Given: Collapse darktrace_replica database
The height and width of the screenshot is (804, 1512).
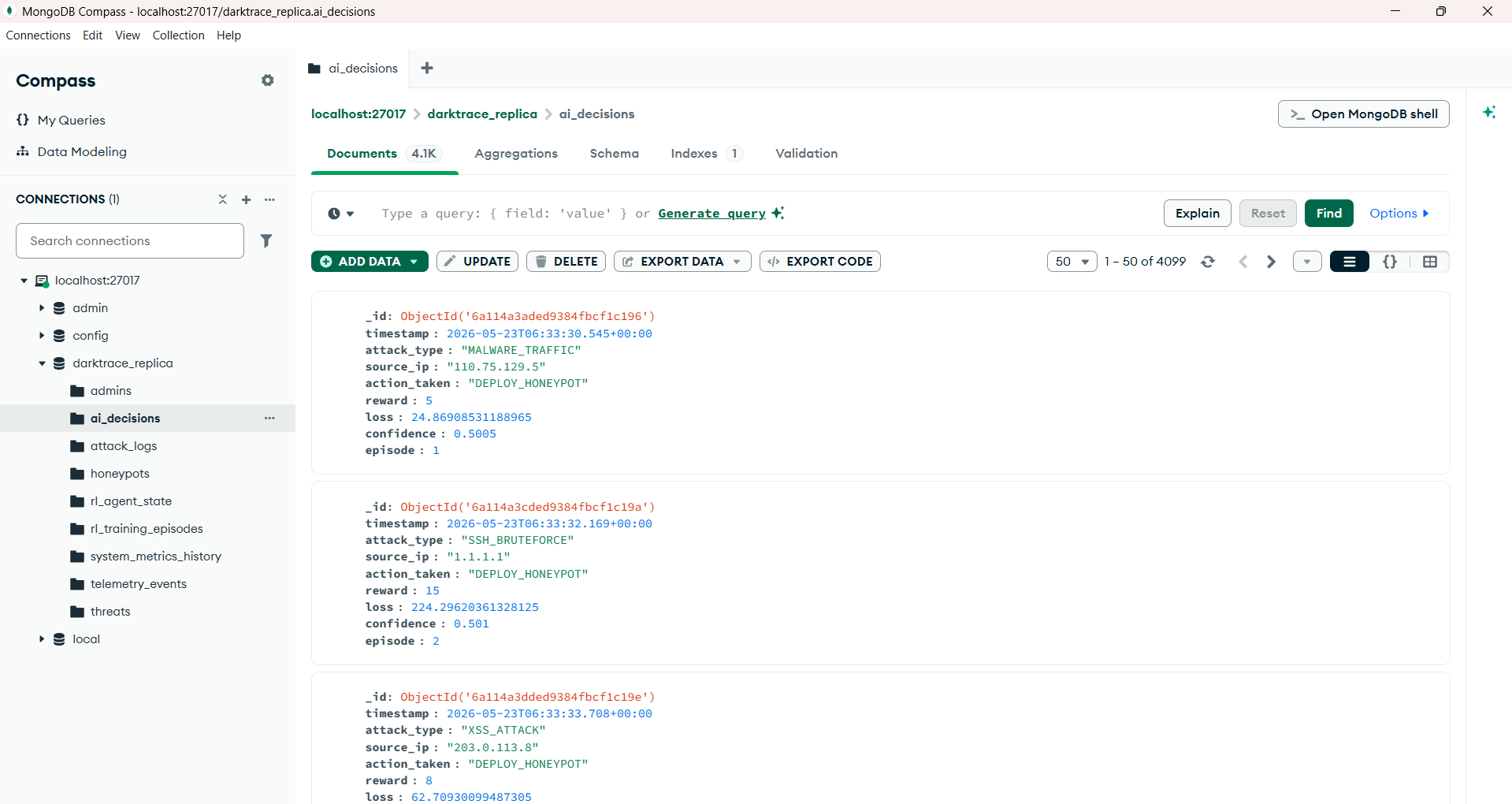Looking at the screenshot, I should point(42,363).
